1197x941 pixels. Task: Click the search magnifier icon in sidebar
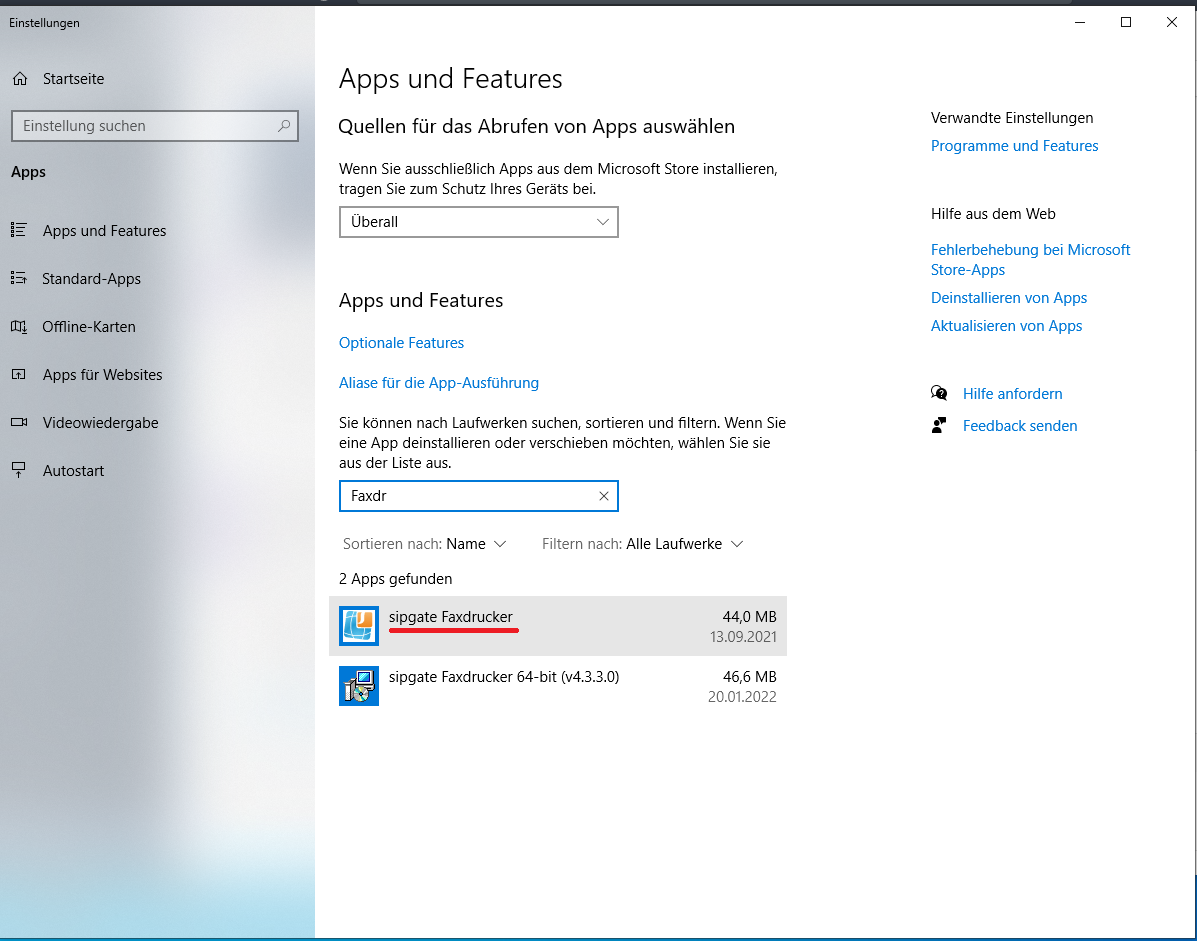284,126
